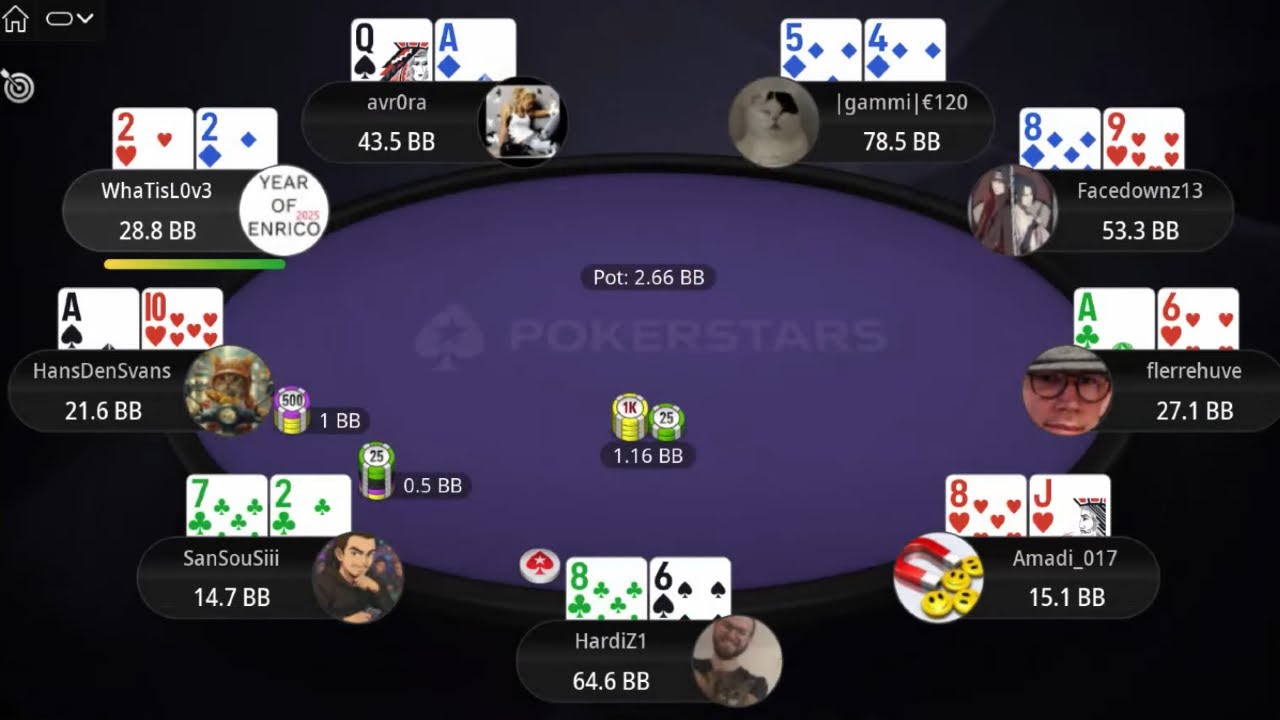This screenshot has height=720, width=1280.
Task: Select the red dealer button chip
Action: 539,566
